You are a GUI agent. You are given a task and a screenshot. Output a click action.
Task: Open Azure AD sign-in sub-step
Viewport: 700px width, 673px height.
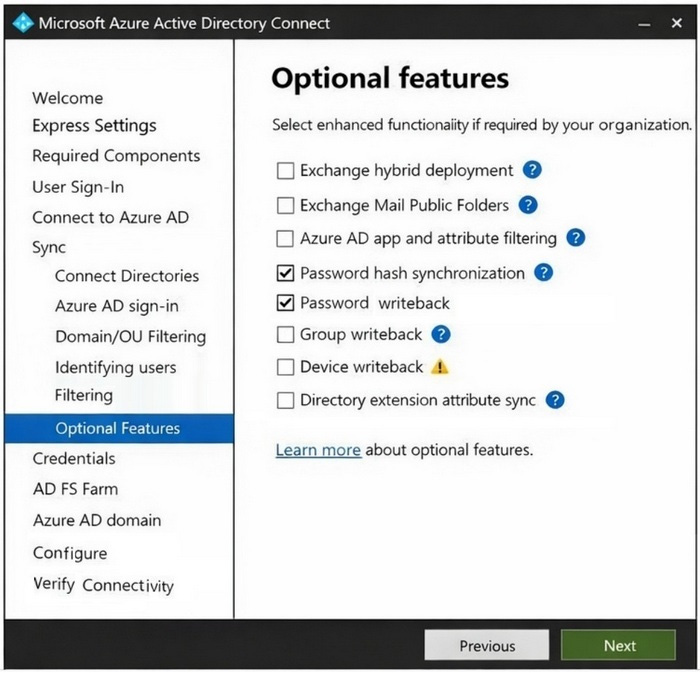pyautogui.click(x=117, y=307)
